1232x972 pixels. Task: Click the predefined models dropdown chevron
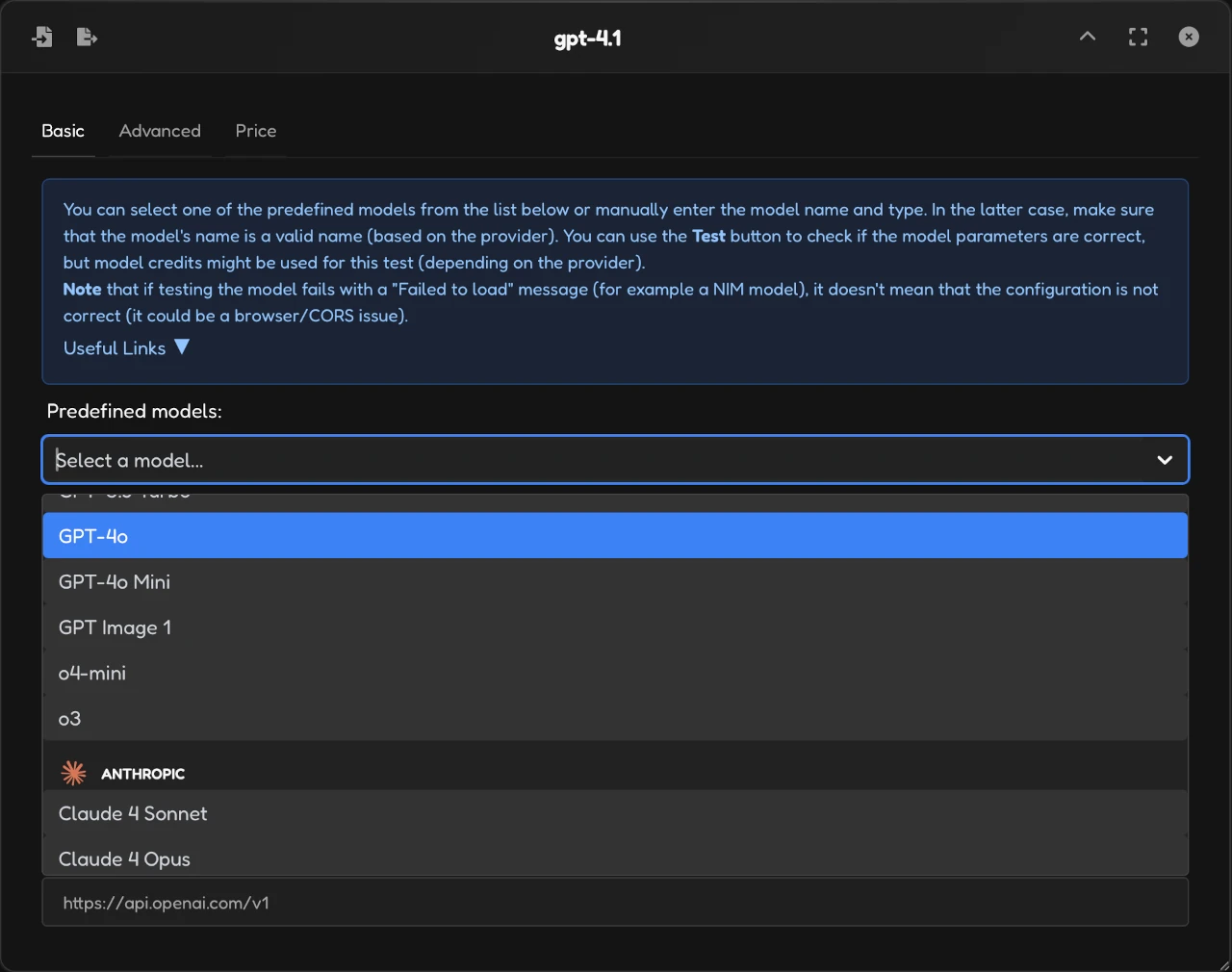[1165, 460]
